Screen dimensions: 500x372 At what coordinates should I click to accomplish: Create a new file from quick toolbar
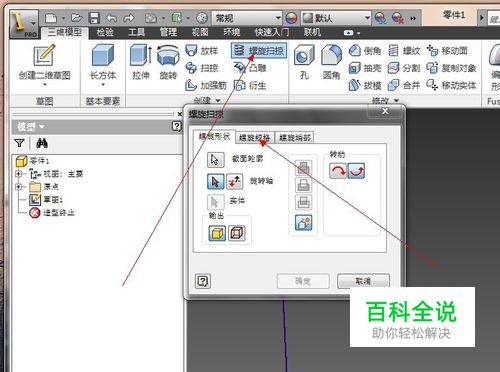pyautogui.click(x=51, y=18)
